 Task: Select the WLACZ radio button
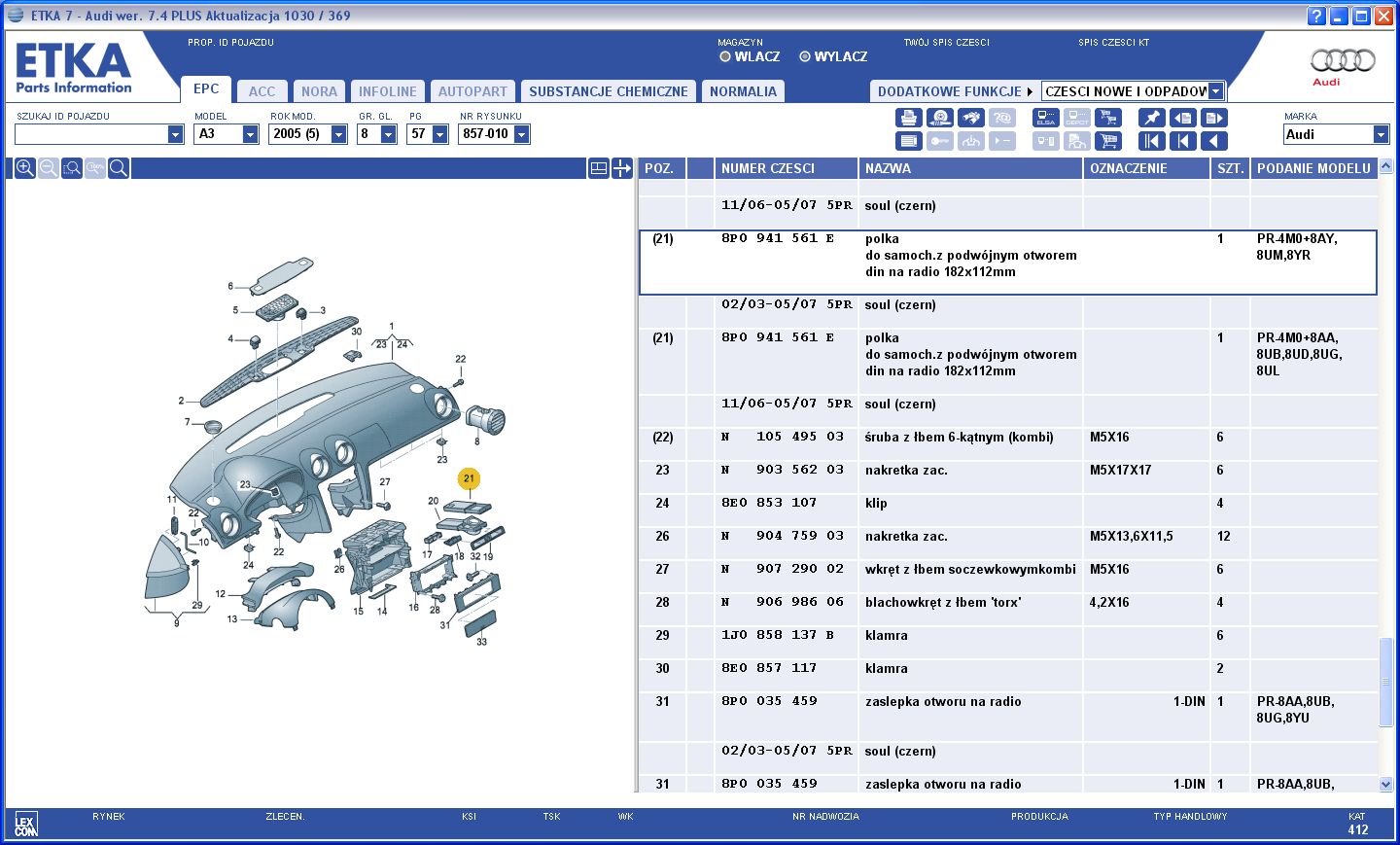[x=725, y=56]
